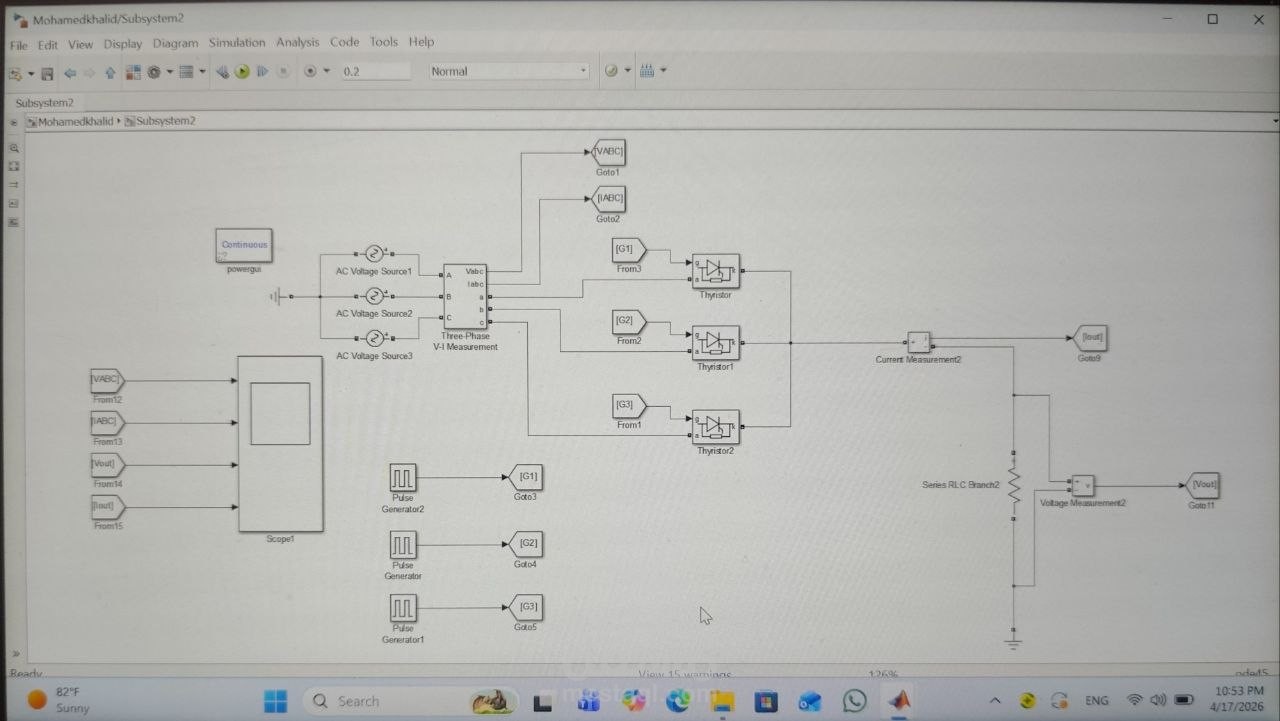Screen dimensions: 1280x721
Task: Fit the diagram to view
Action: pyautogui.click(x=14, y=166)
